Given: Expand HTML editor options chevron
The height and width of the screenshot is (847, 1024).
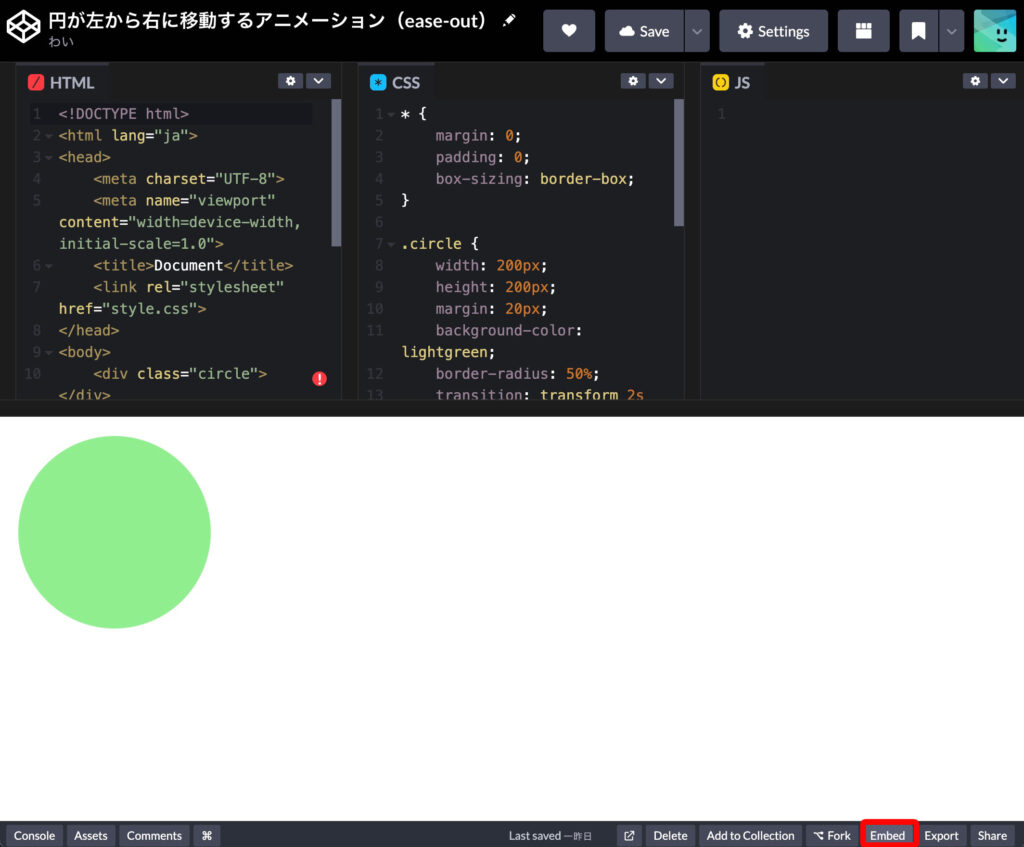Looking at the screenshot, I should [x=318, y=81].
